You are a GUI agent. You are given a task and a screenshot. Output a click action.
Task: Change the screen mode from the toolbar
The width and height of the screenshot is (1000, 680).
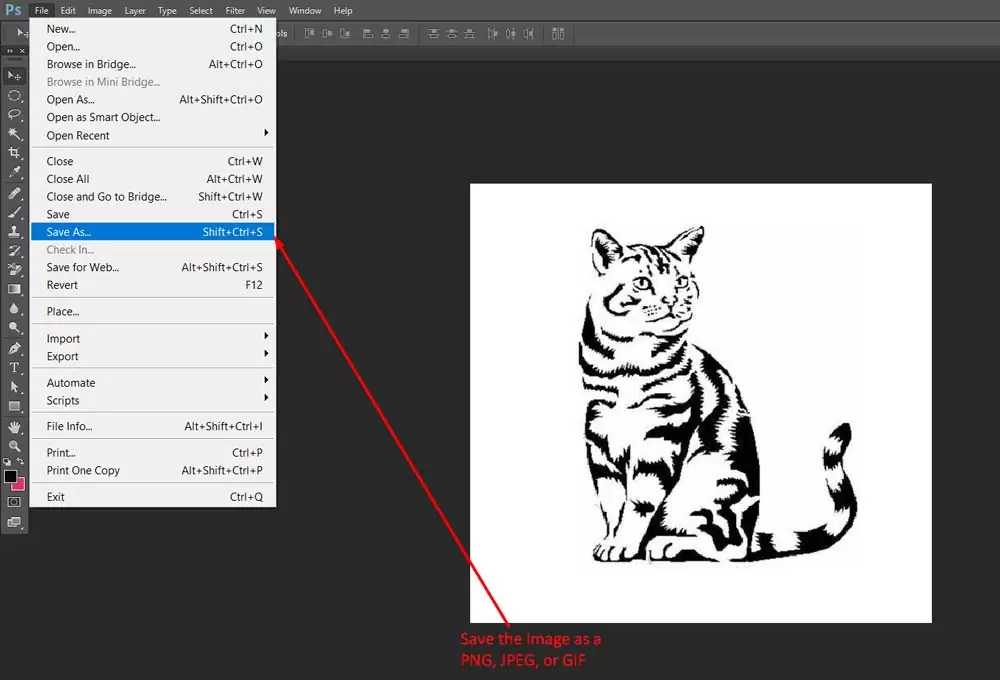[x=14, y=522]
